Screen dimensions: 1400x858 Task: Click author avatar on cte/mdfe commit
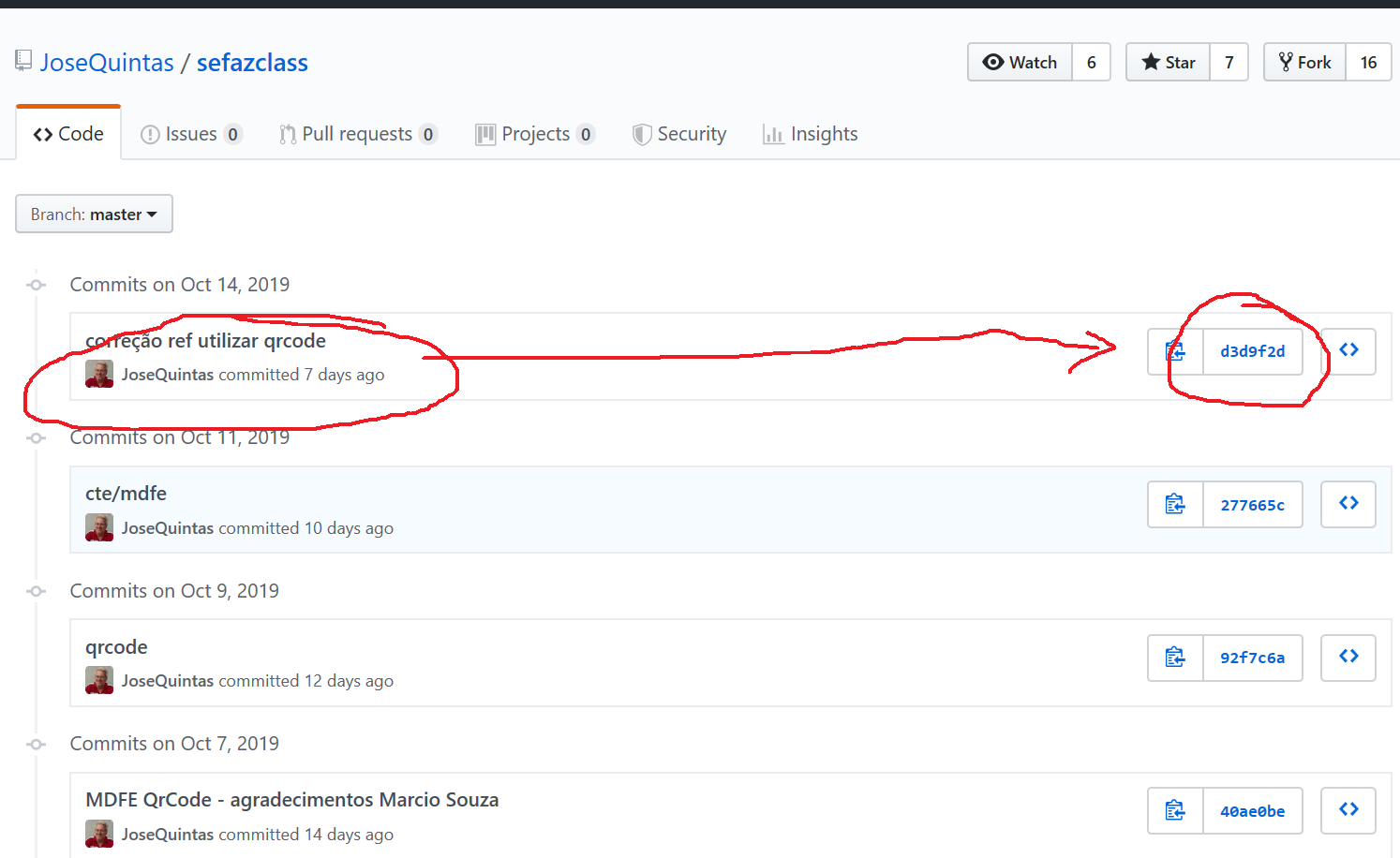tap(99, 528)
